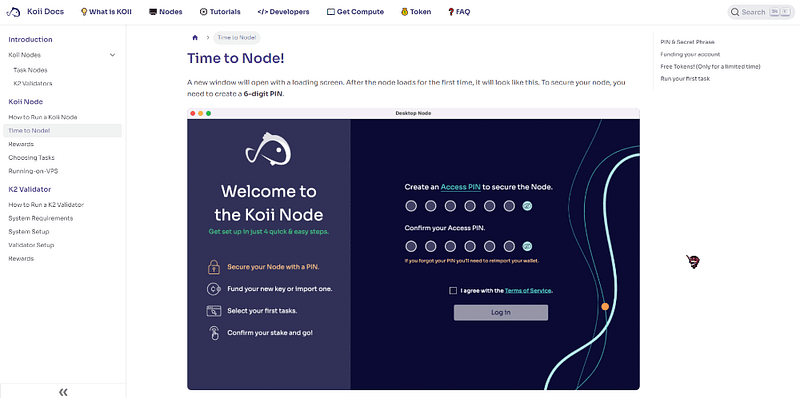Click first Confirm Access PIN digit circle

click(x=411, y=247)
